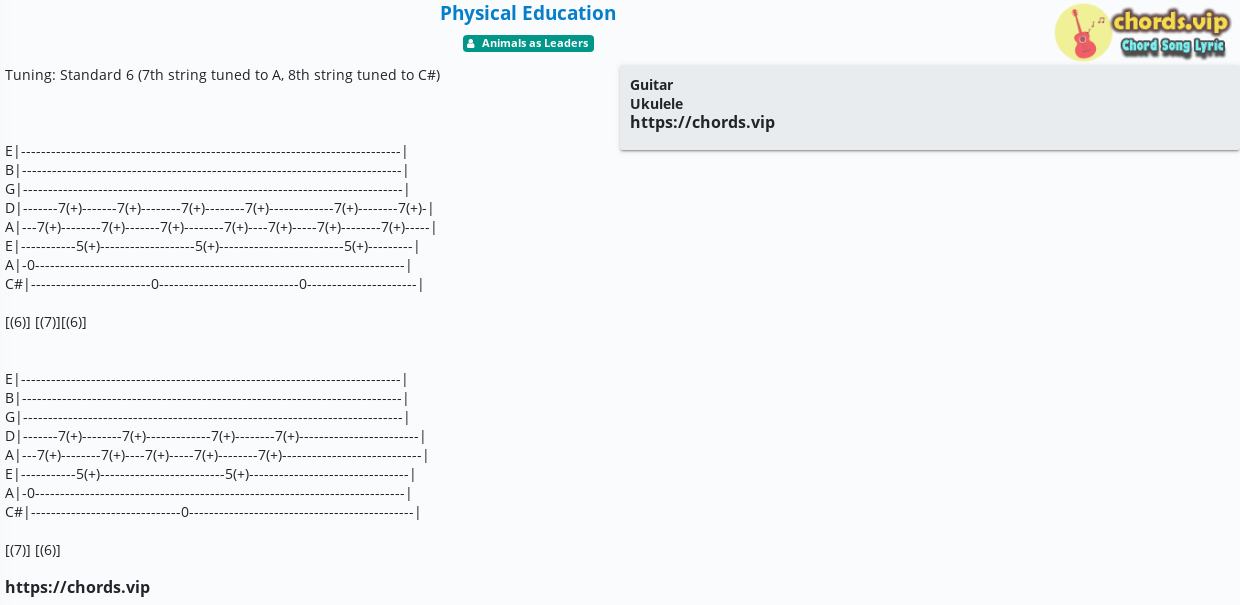Viewport: 1240px width, 605px height.
Task: Click the D string line of the second tab
Action: tap(215, 436)
